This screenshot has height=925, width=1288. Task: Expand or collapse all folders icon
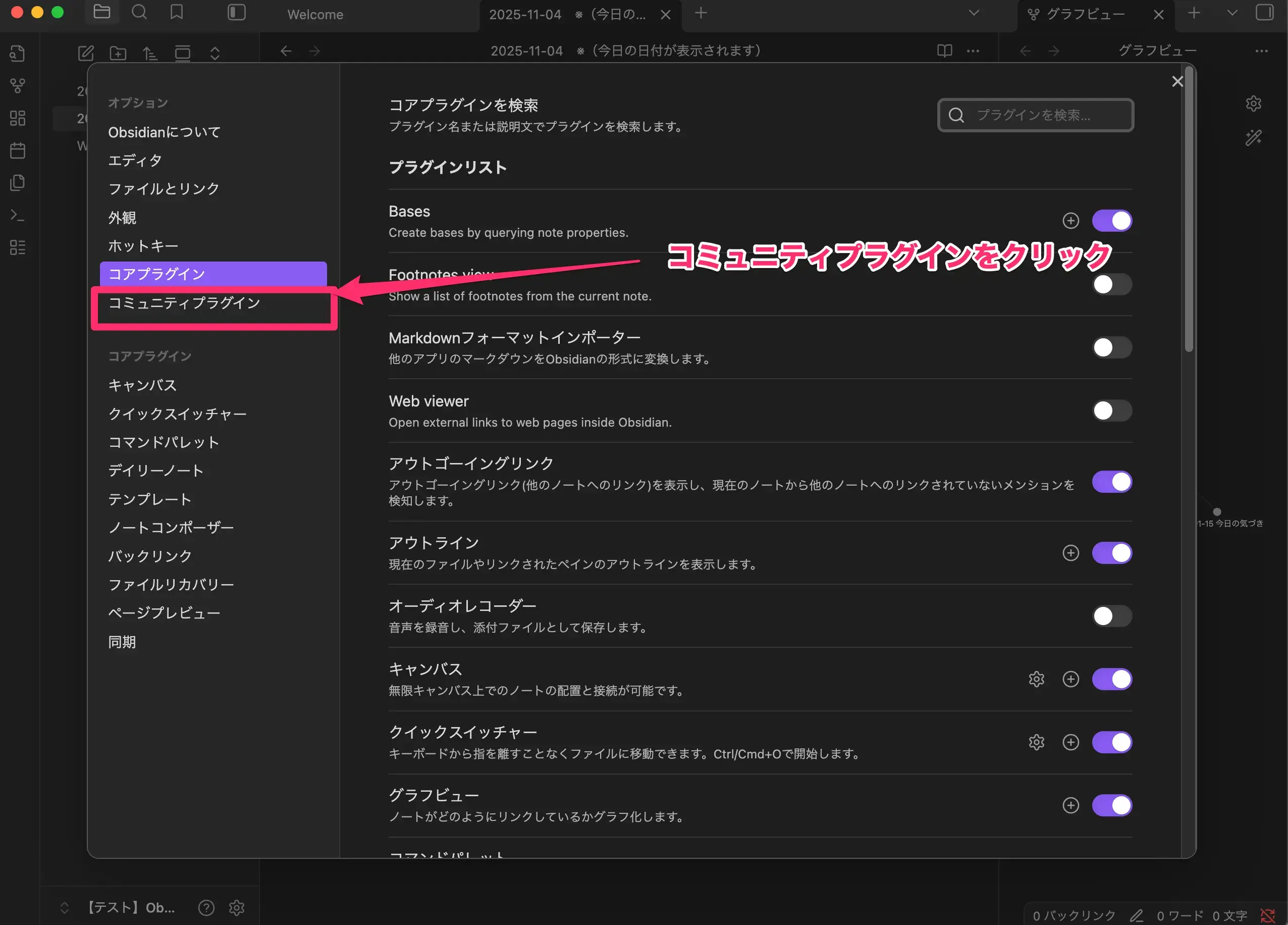[x=214, y=54]
